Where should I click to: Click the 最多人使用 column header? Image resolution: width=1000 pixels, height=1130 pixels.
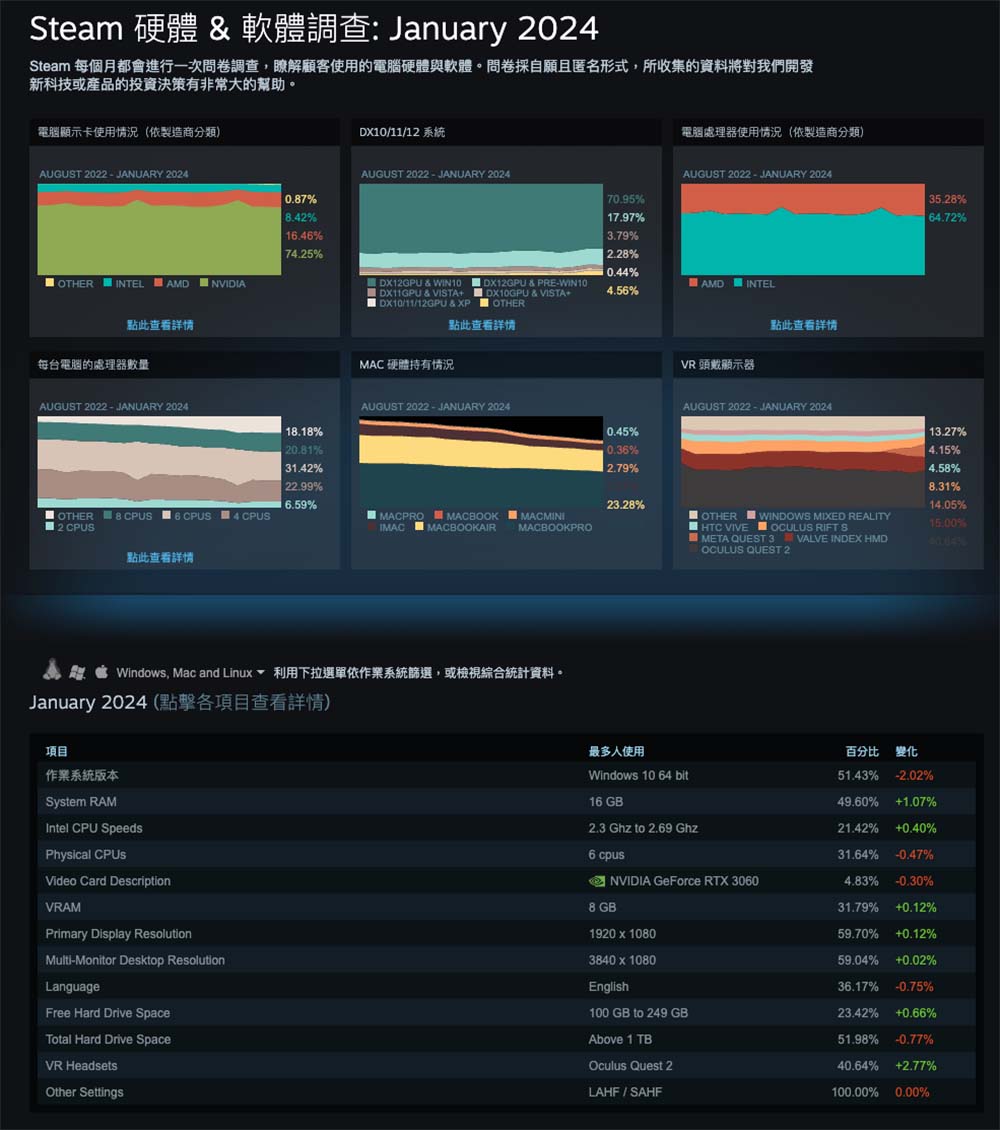coord(616,751)
